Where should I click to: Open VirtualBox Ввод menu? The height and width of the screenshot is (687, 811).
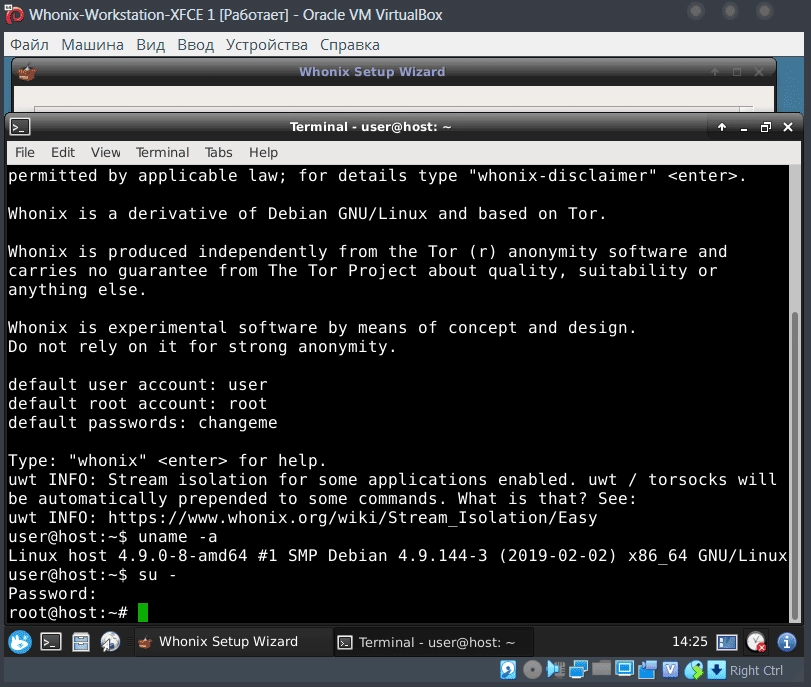(x=196, y=45)
